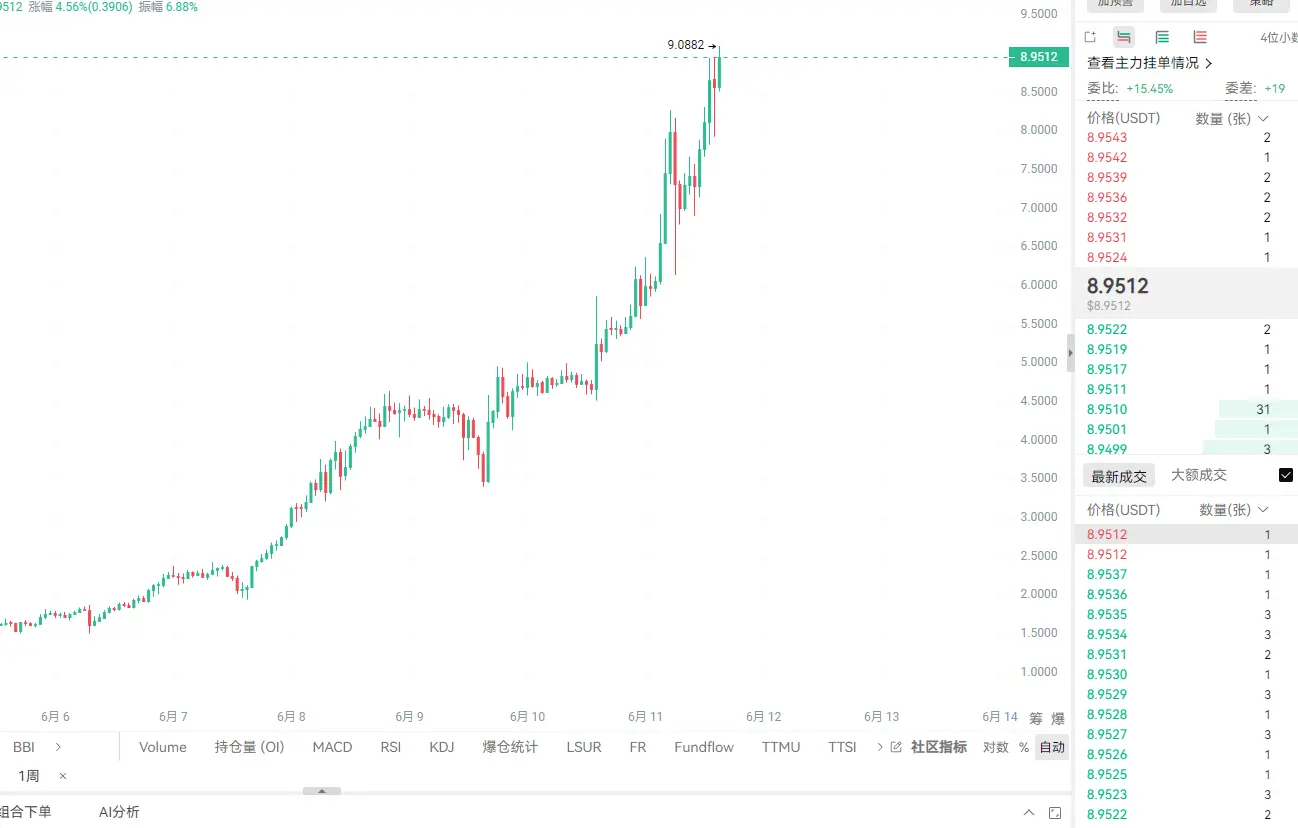Open the 数量 (张) dropdown in recent trades
The image size is (1298, 828).
pos(1234,510)
